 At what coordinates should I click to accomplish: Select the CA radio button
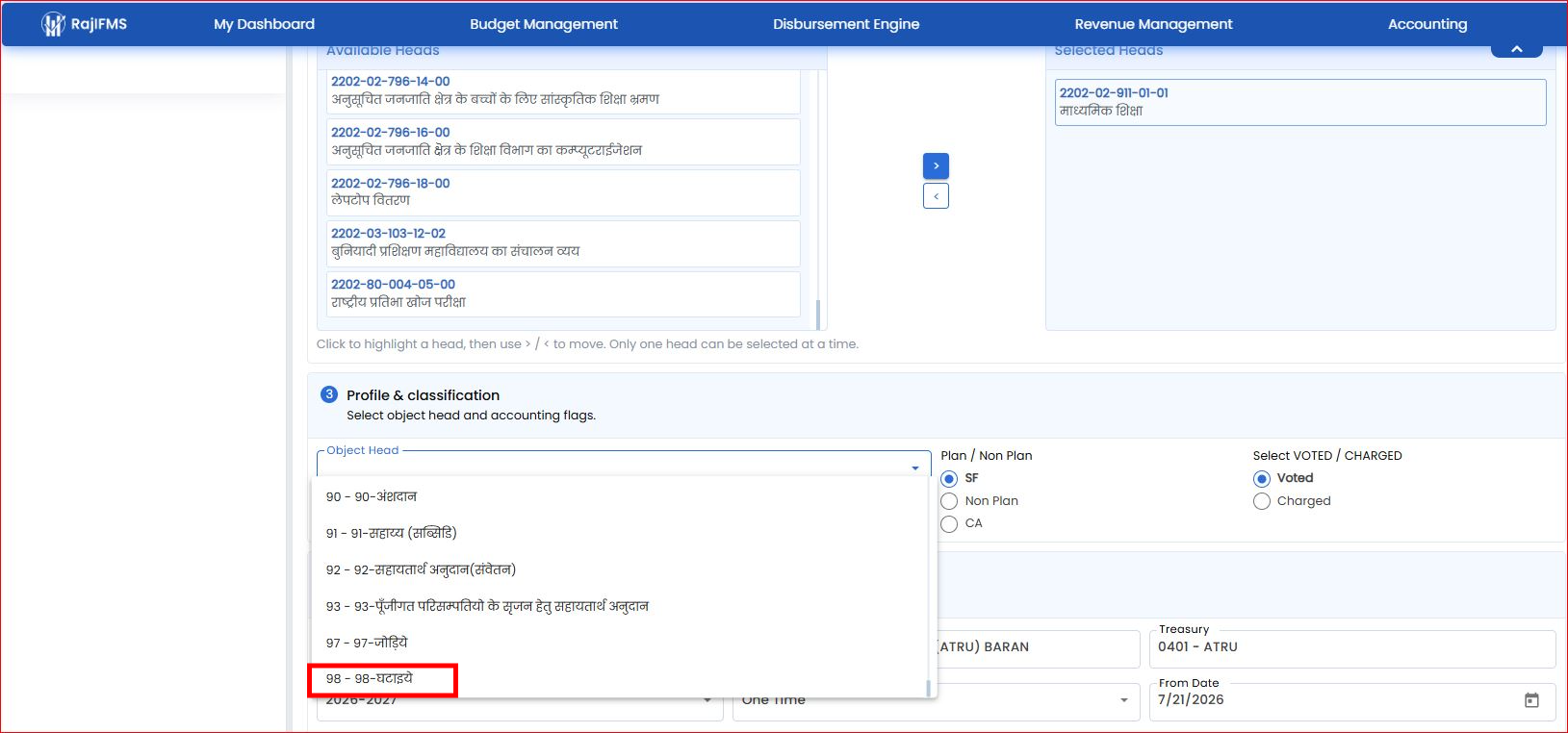click(x=949, y=523)
